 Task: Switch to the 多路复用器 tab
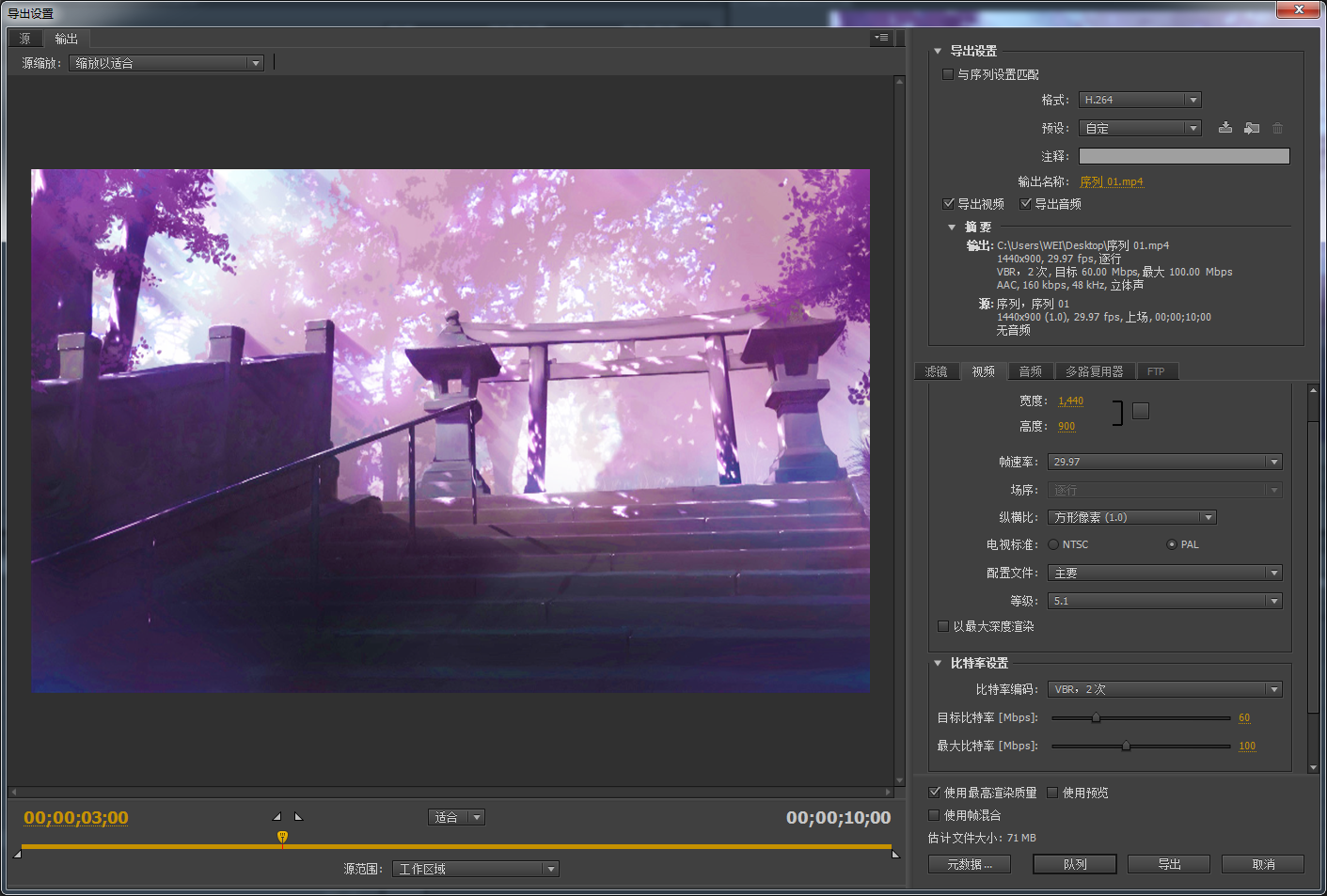[1095, 371]
